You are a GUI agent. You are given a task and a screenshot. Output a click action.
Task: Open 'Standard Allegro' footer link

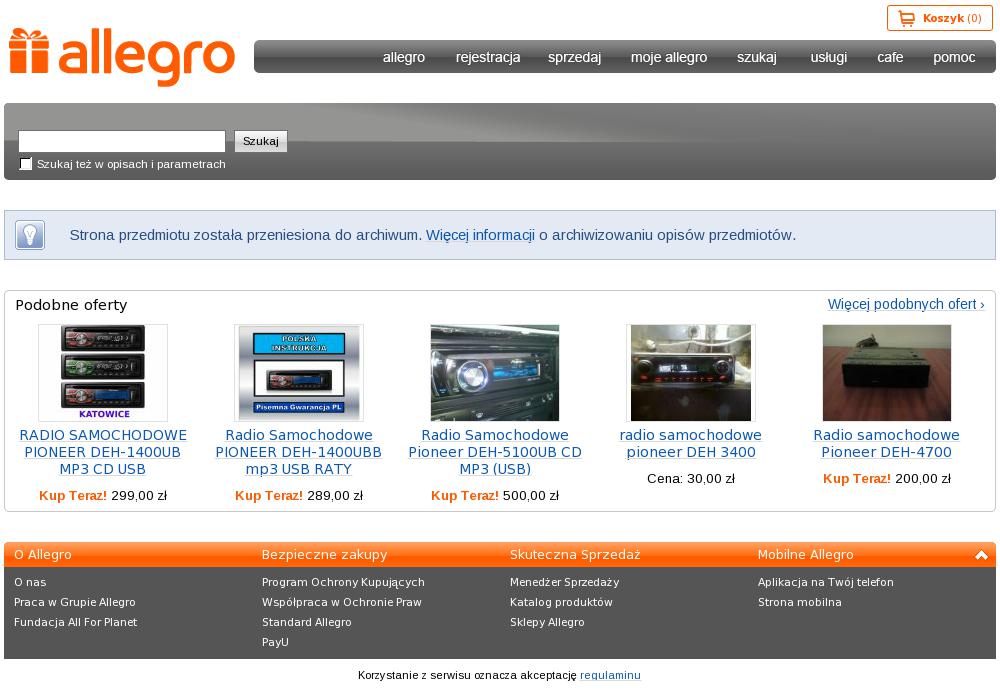[x=307, y=622]
